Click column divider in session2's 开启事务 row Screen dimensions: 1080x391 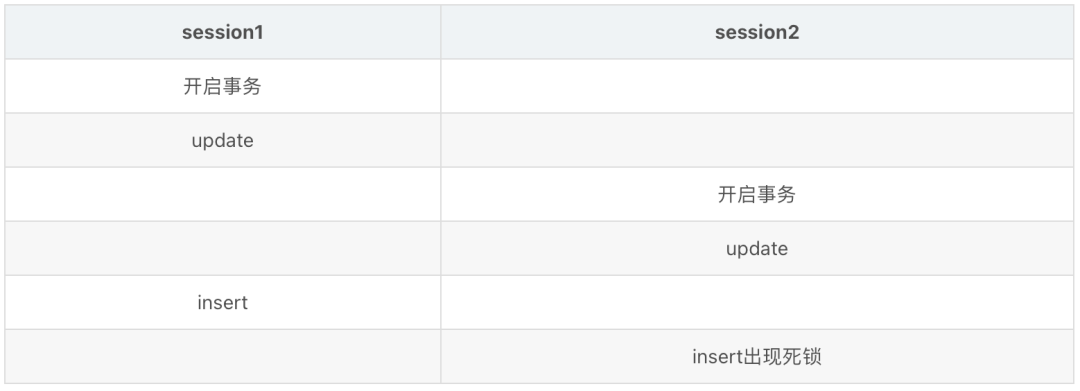pyautogui.click(x=441, y=194)
